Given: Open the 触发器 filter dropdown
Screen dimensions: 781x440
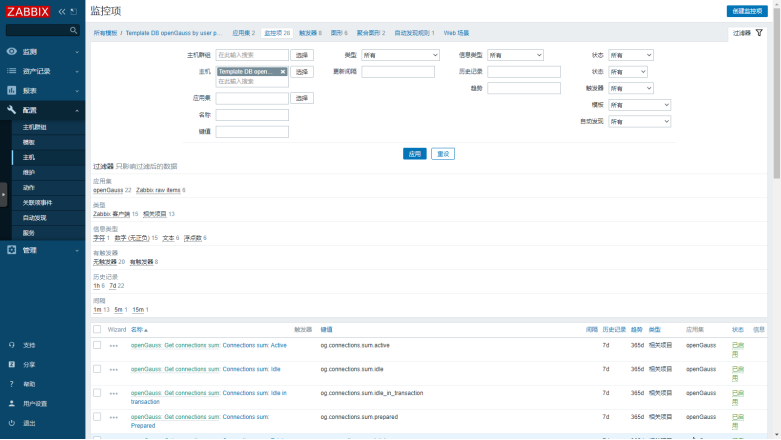Looking at the screenshot, I should click(631, 88).
